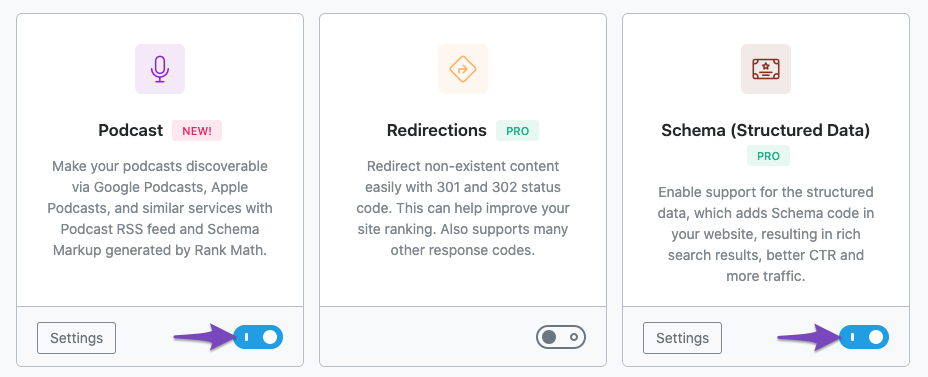Click the Podcast description paragraph

coord(160,208)
